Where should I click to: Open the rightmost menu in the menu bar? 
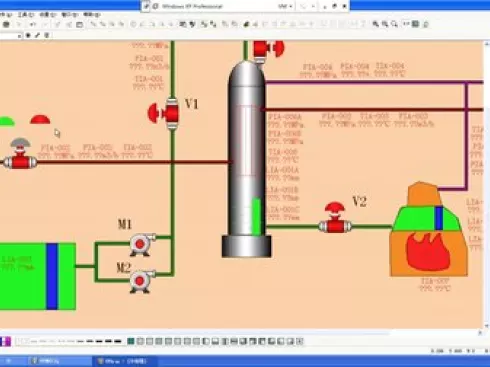tap(92, 15)
